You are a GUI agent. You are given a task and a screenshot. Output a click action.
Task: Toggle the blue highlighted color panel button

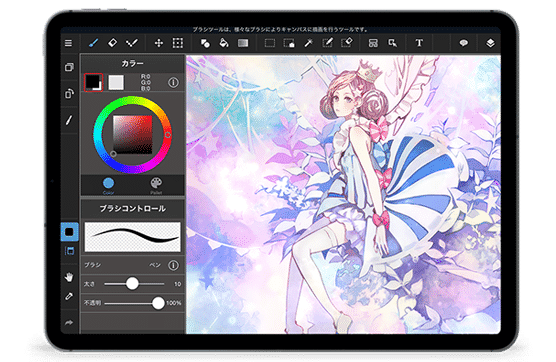(x=69, y=232)
